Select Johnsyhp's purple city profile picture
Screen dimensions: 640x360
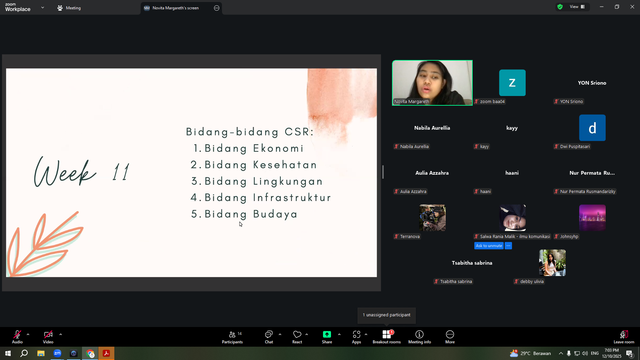tap(592, 218)
